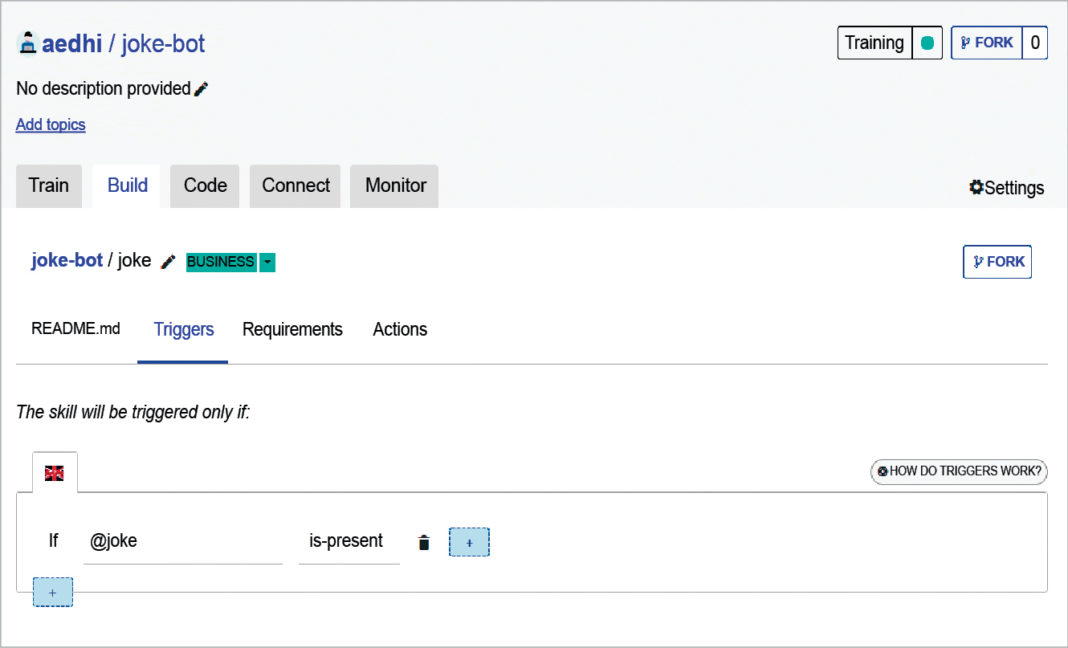The image size is (1068, 648).
Task: Rename the joke skill via pencil icon
Action: tap(167, 260)
